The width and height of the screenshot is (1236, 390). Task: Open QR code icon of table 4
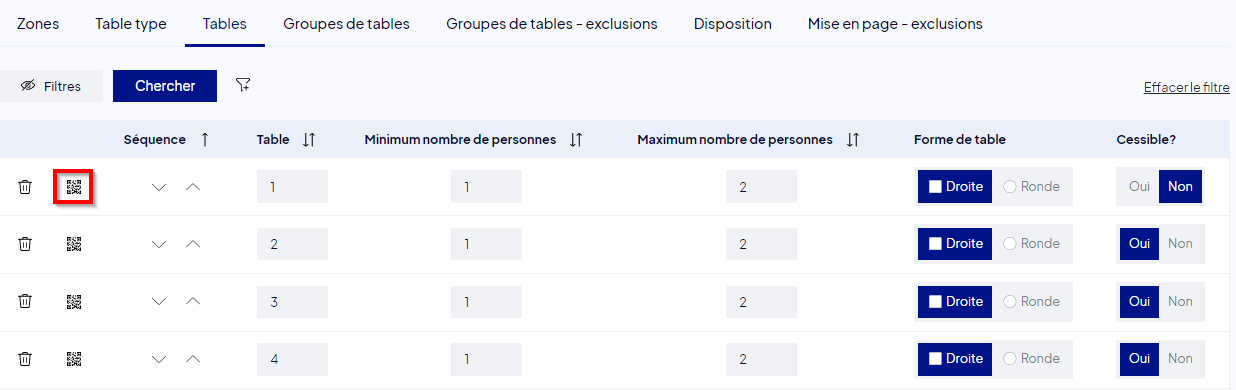click(x=74, y=358)
